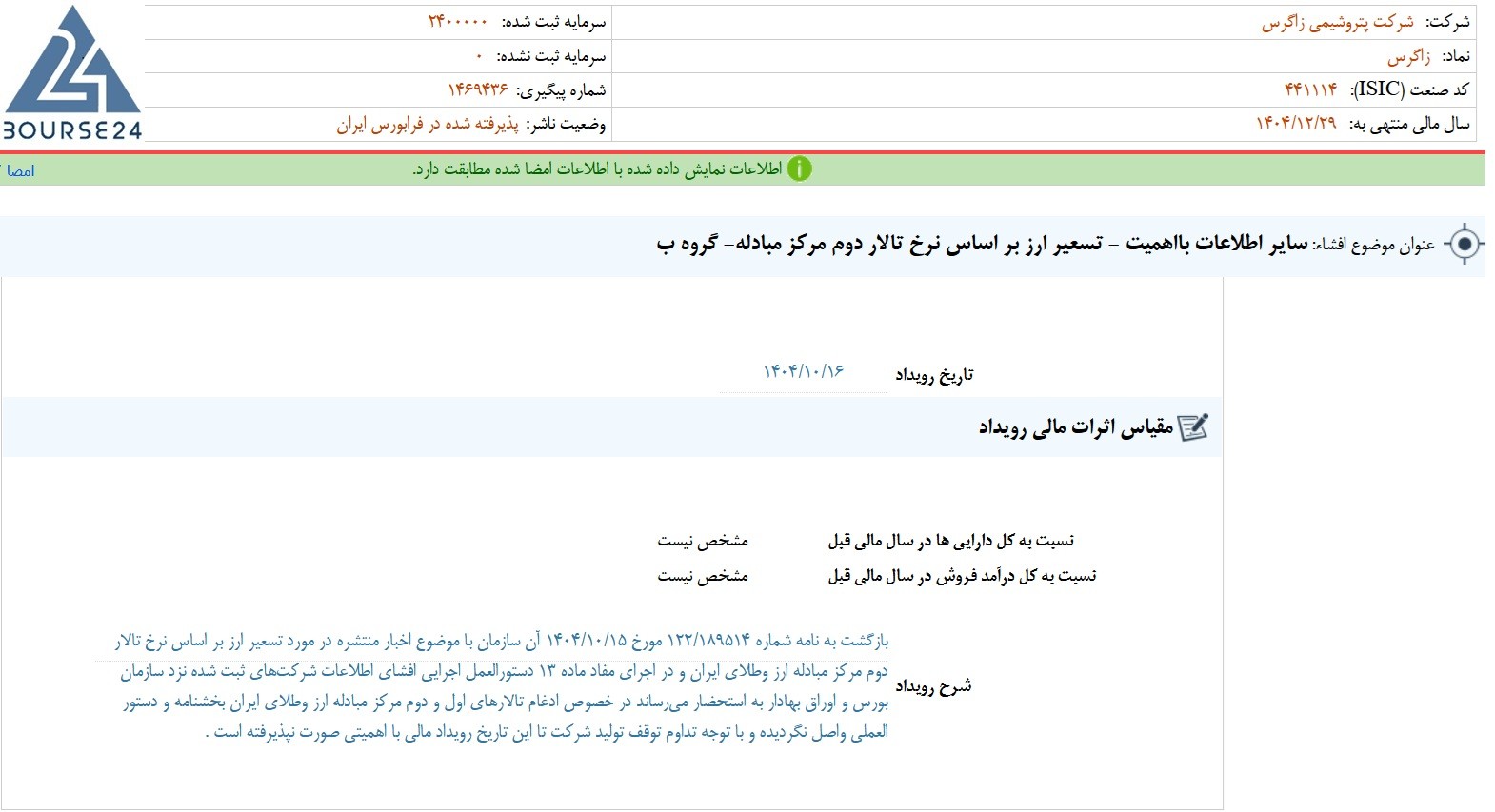Click the company name شرکت پتروشیمی زاگرس
1495x812 pixels.
[x=1338, y=22]
